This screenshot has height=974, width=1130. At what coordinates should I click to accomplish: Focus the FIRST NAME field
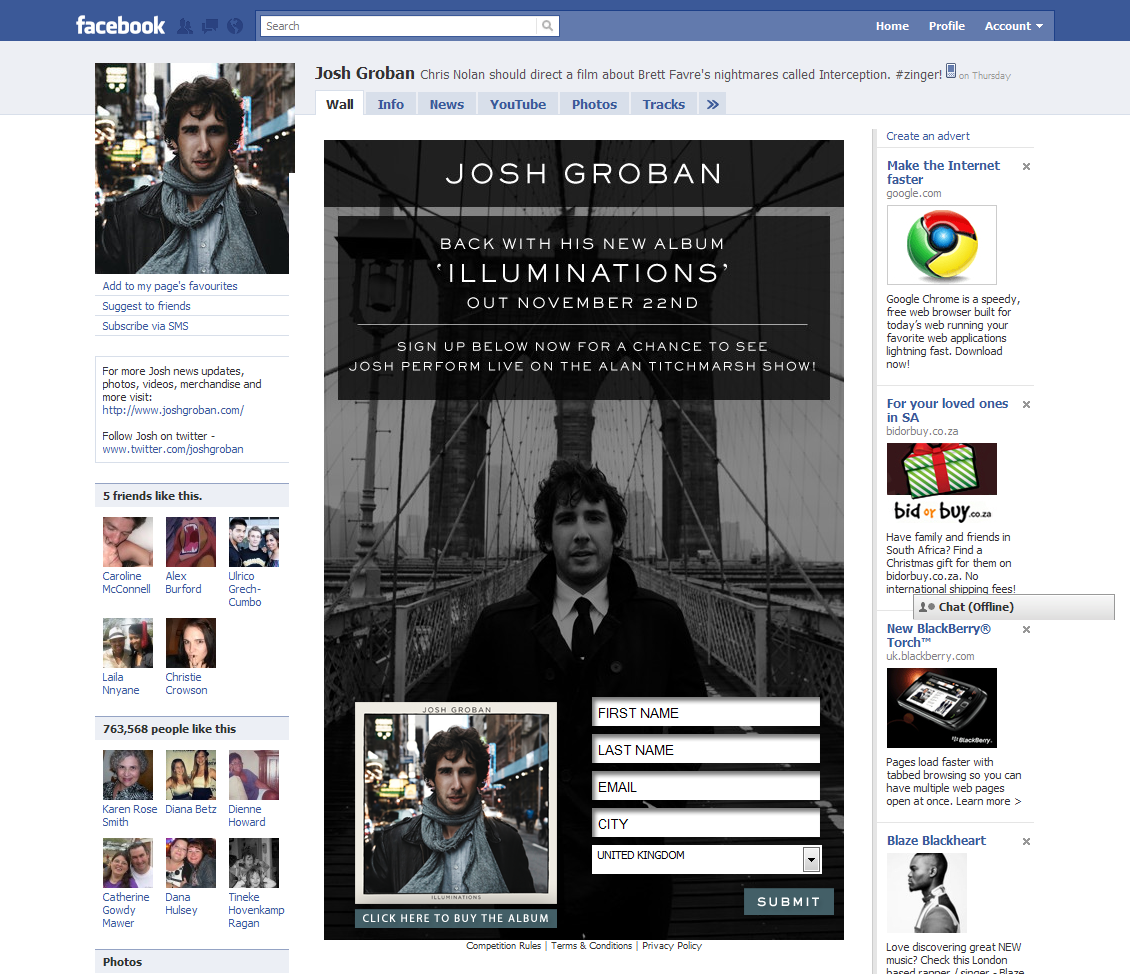pos(706,712)
